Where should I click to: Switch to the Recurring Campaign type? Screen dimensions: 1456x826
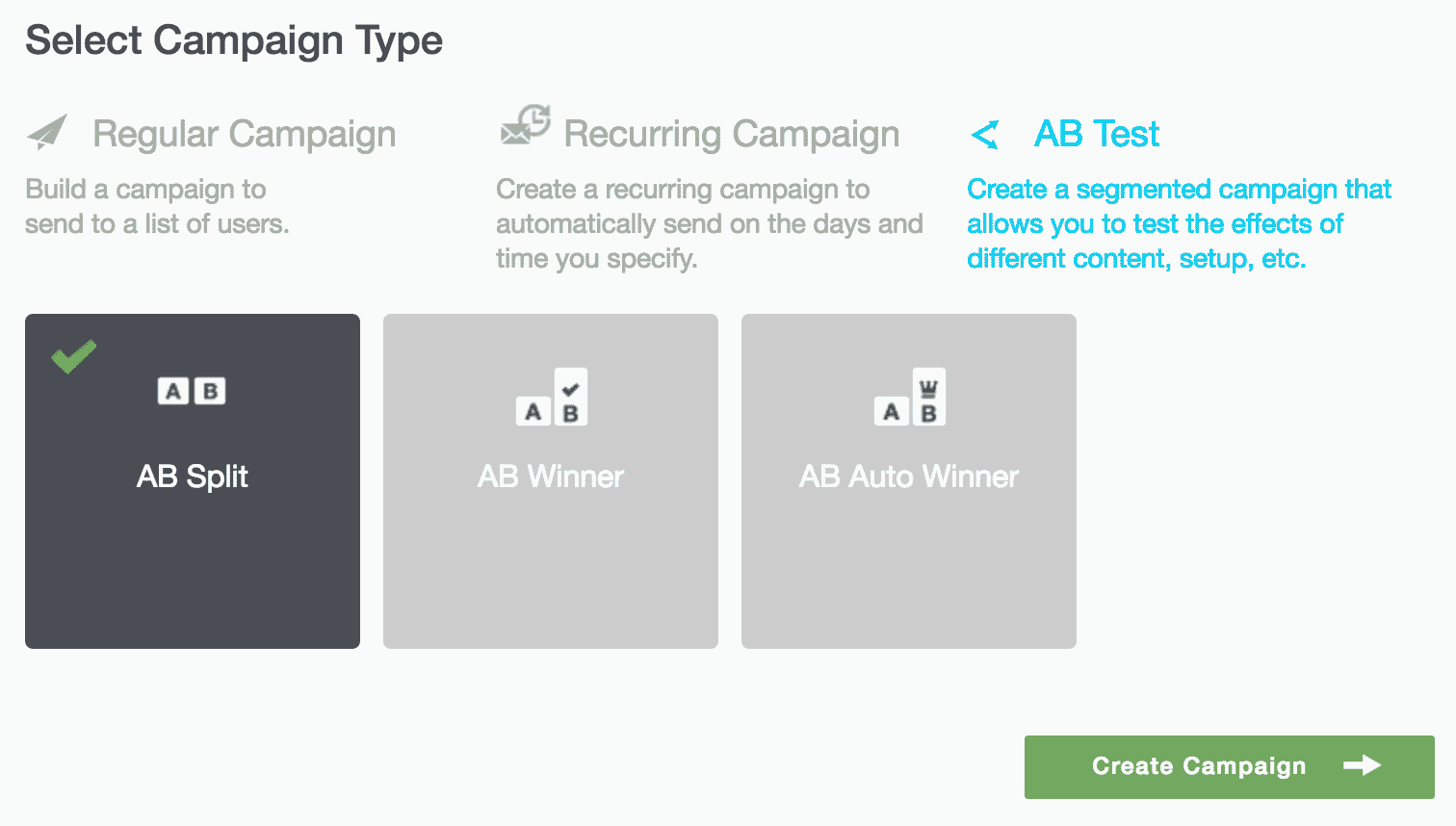(x=731, y=134)
